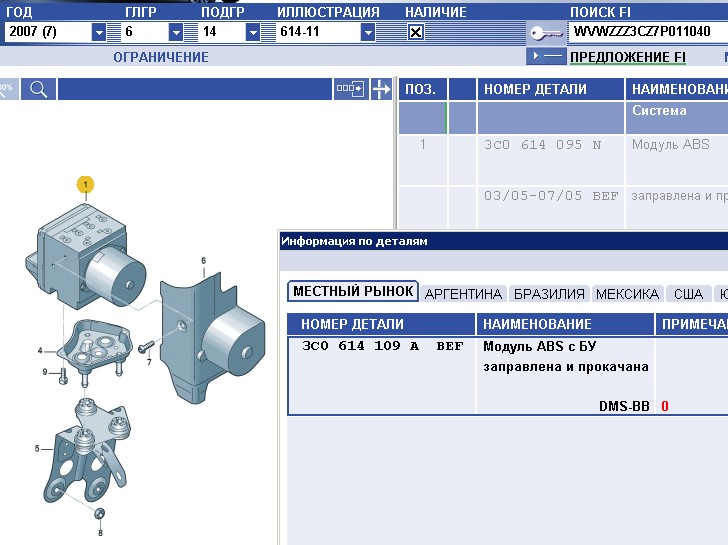Expand the ИЛЛЮСТРАЦИЯ dropdown list
The height and width of the screenshot is (545, 728).
click(368, 32)
